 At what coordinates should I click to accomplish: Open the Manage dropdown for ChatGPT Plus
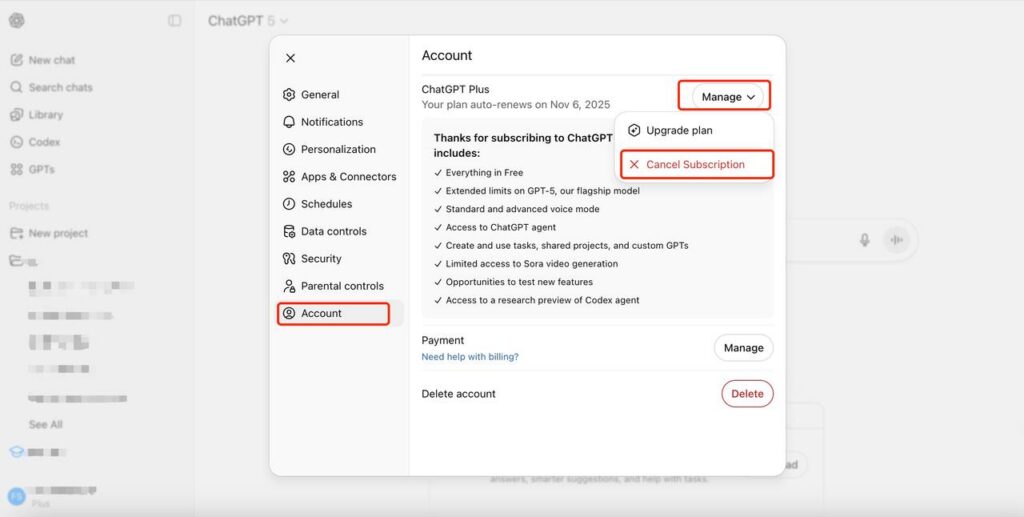727,97
